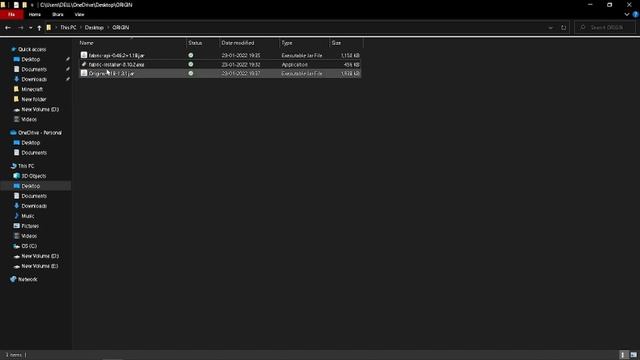The height and width of the screenshot is (360, 640).
Task: Click the fabric-api sync status checkmark
Action: (191, 55)
